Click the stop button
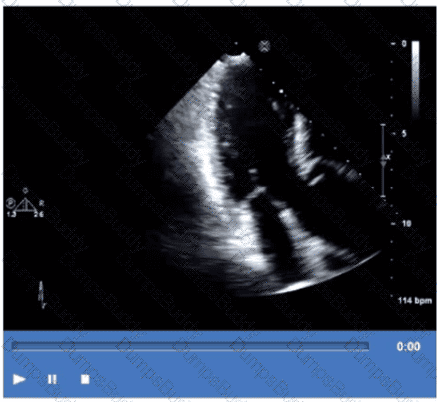 tap(85, 379)
